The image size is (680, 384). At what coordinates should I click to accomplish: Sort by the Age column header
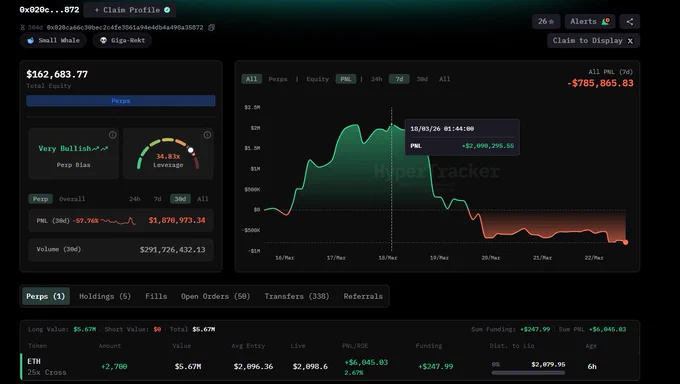(x=591, y=346)
